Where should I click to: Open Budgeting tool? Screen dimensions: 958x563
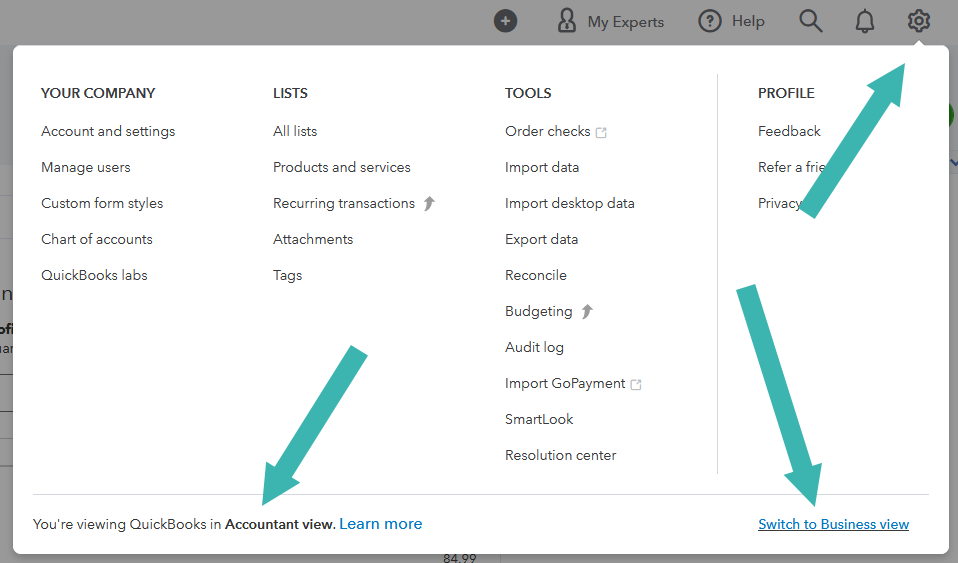tap(538, 312)
